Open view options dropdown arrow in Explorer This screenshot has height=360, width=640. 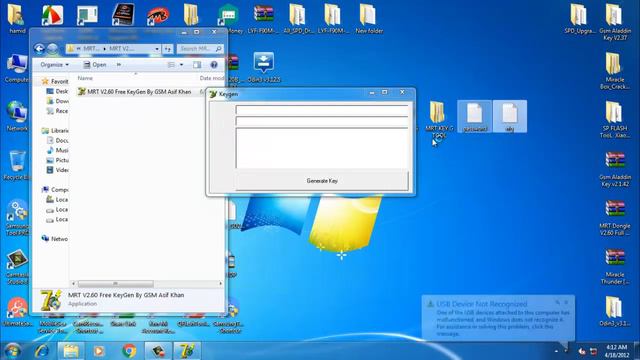tap(181, 64)
